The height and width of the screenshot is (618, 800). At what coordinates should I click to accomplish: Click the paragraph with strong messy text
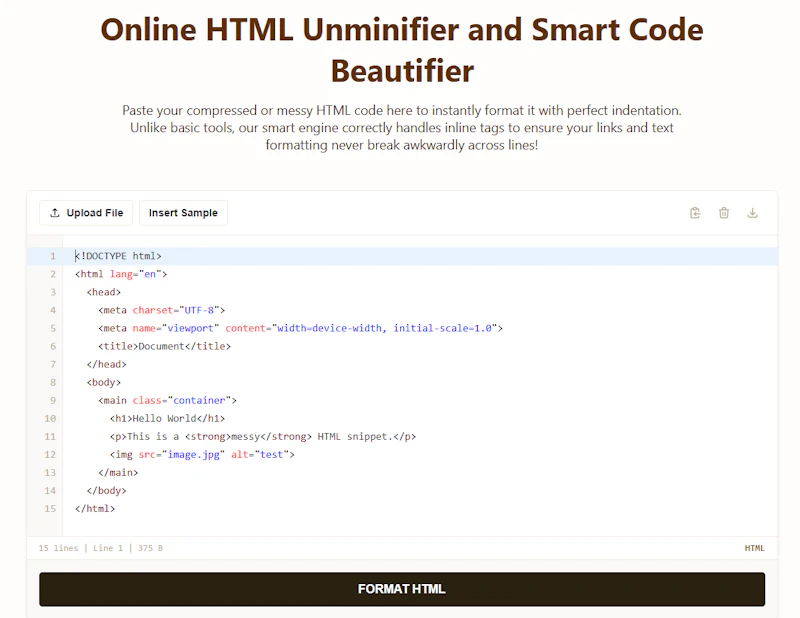point(263,436)
